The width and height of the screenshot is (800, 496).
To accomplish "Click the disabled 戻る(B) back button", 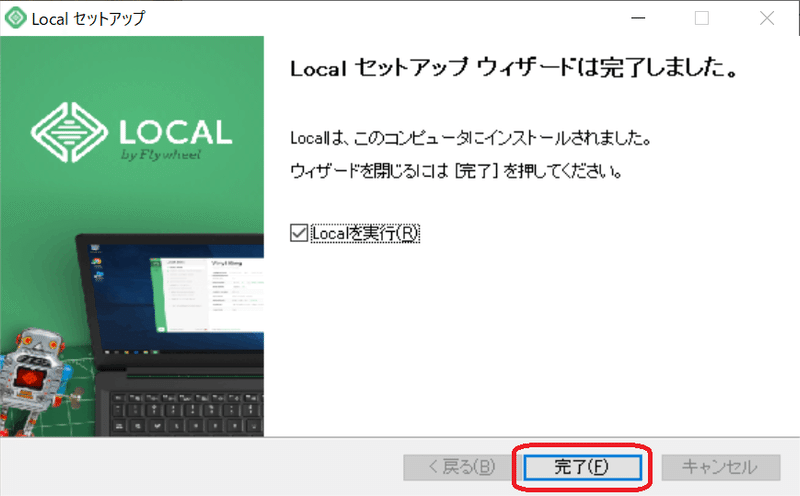I will pyautogui.click(x=462, y=467).
